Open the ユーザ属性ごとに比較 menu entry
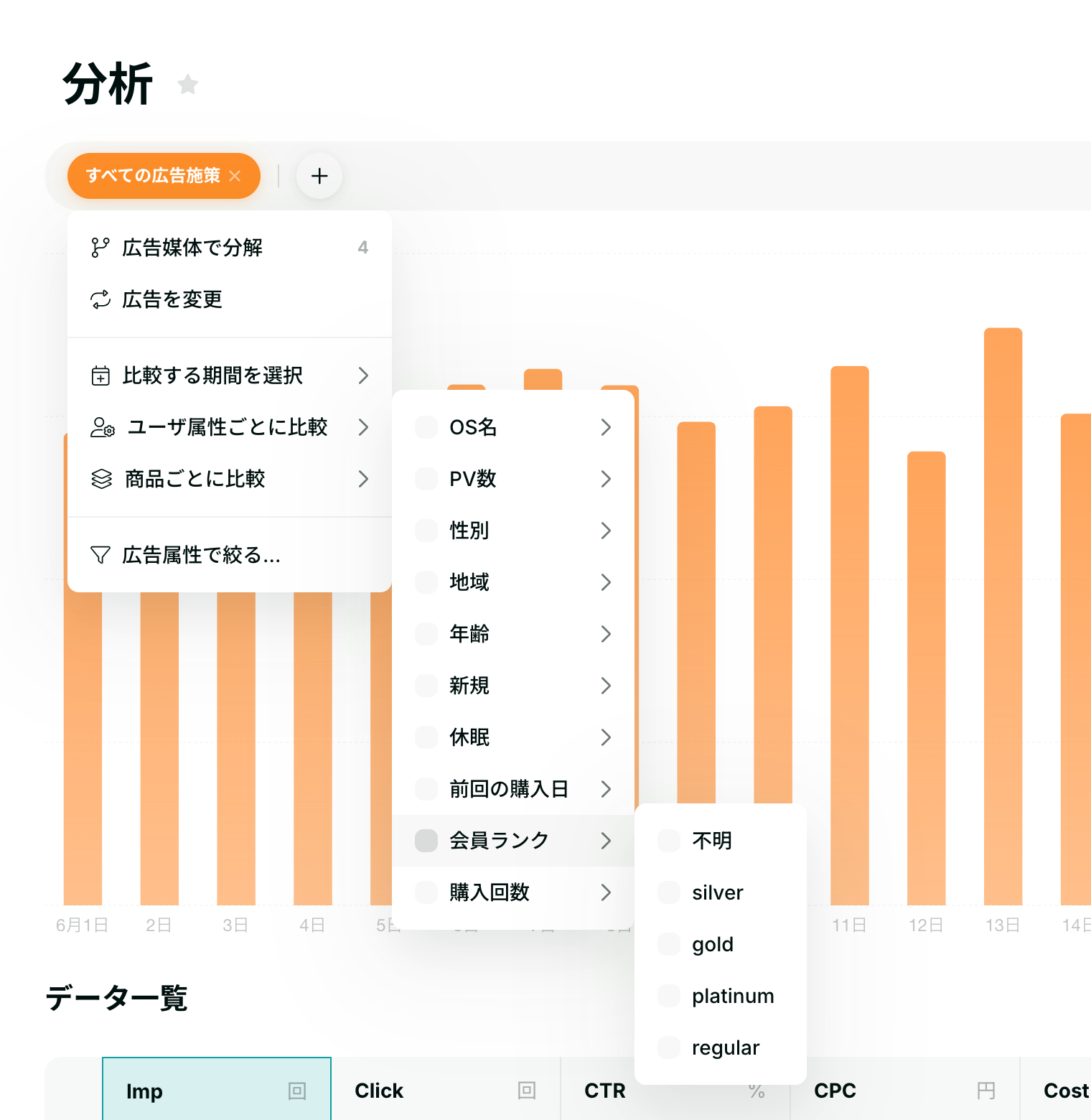Image resolution: width=1091 pixels, height=1120 pixels. coord(230,427)
